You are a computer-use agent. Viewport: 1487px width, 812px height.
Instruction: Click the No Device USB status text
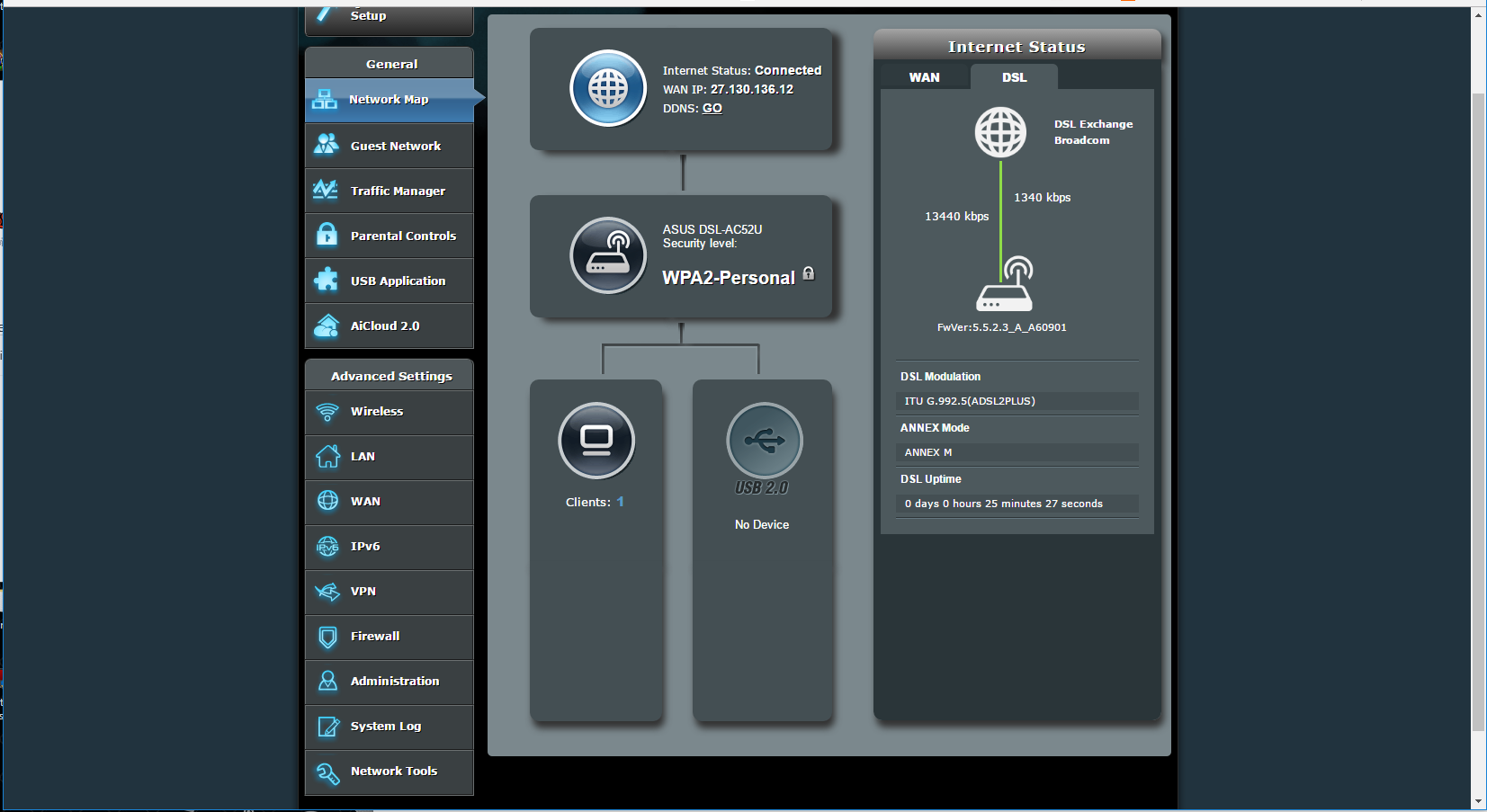762,524
